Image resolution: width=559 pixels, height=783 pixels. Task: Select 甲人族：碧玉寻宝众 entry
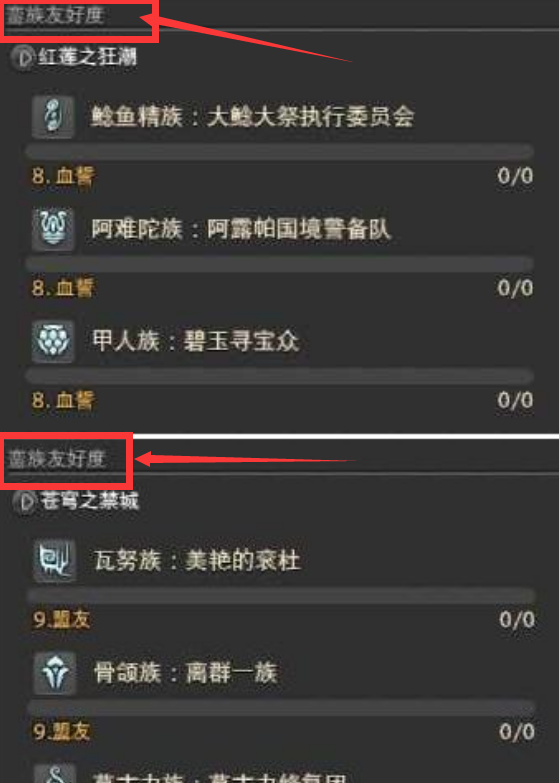click(x=196, y=342)
